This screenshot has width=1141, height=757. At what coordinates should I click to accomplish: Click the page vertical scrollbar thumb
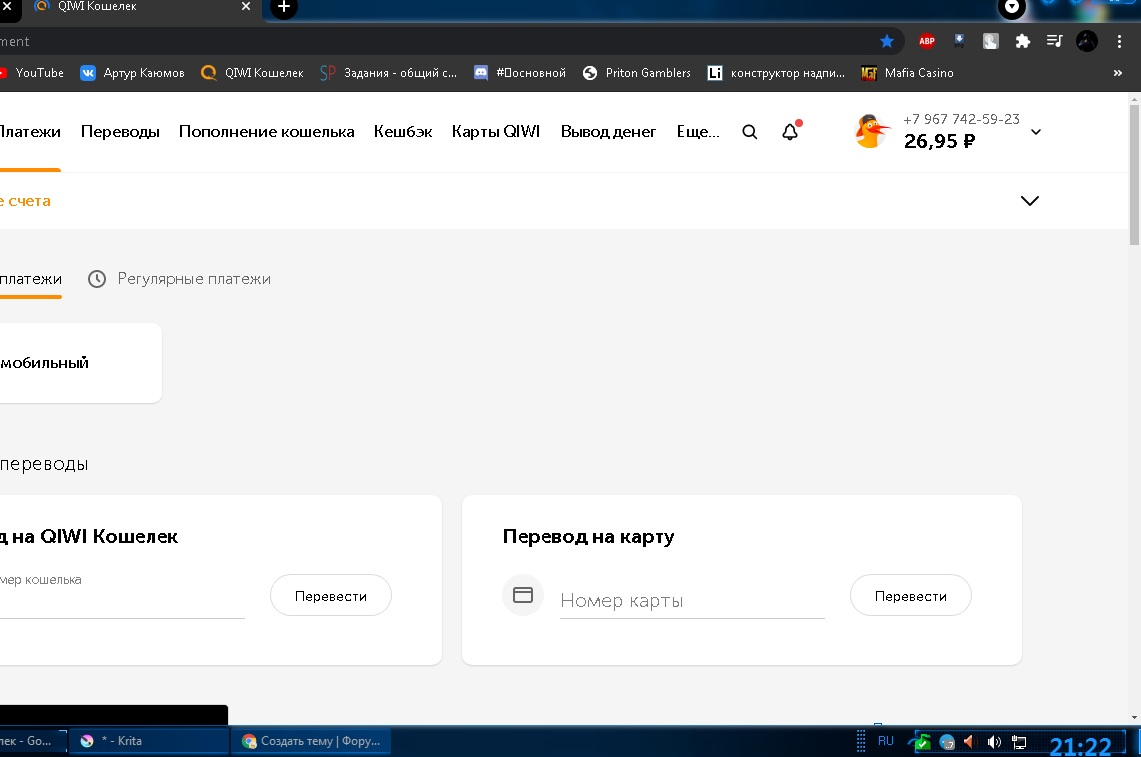pos(1134,175)
